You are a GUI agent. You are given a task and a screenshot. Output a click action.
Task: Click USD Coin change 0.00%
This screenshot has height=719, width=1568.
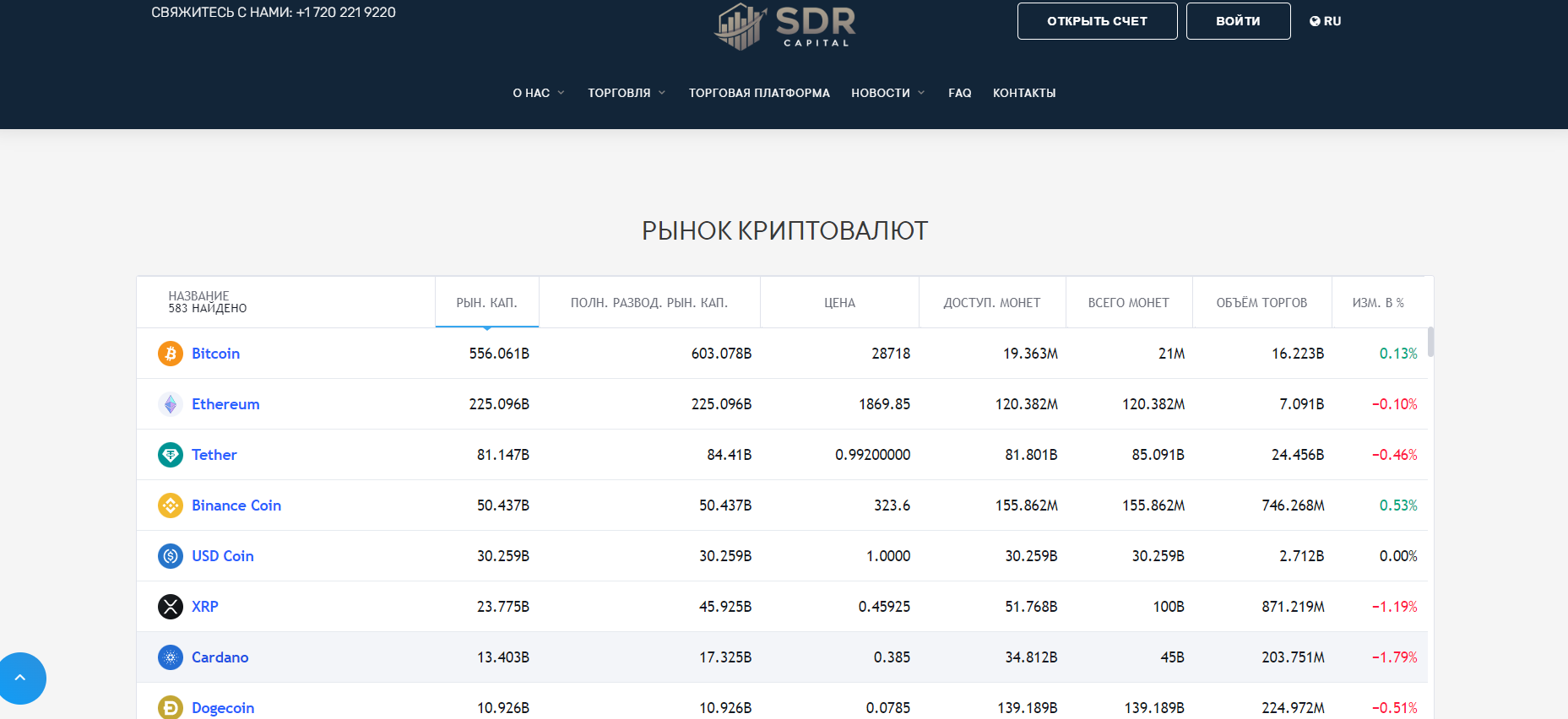coord(1398,556)
